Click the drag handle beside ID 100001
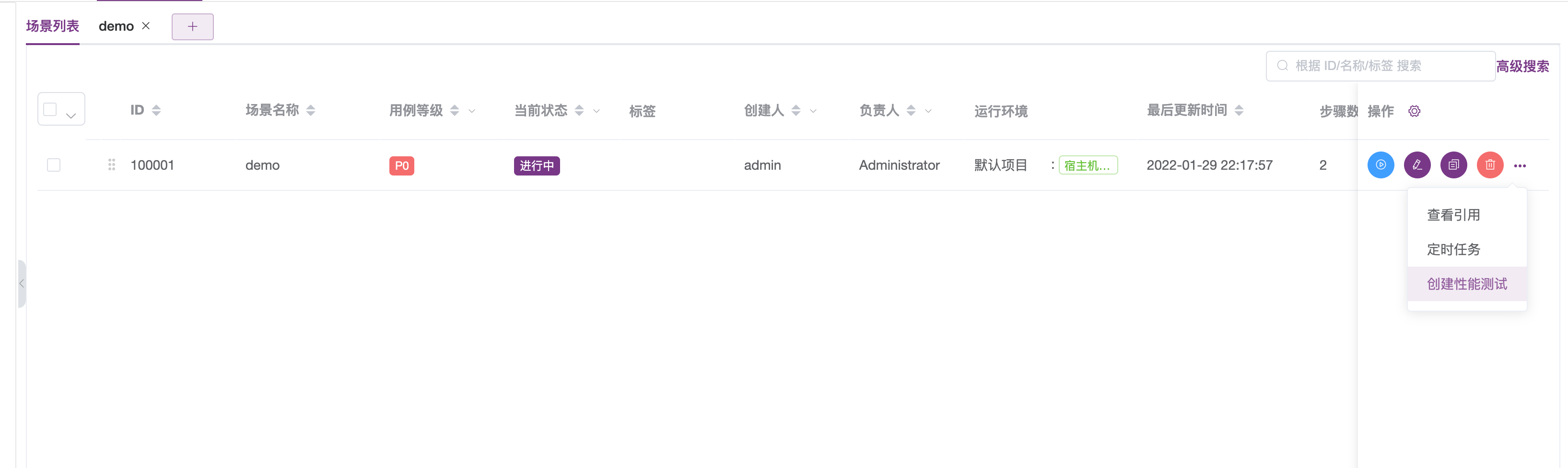Image resolution: width=1568 pixels, height=468 pixels. [111, 164]
